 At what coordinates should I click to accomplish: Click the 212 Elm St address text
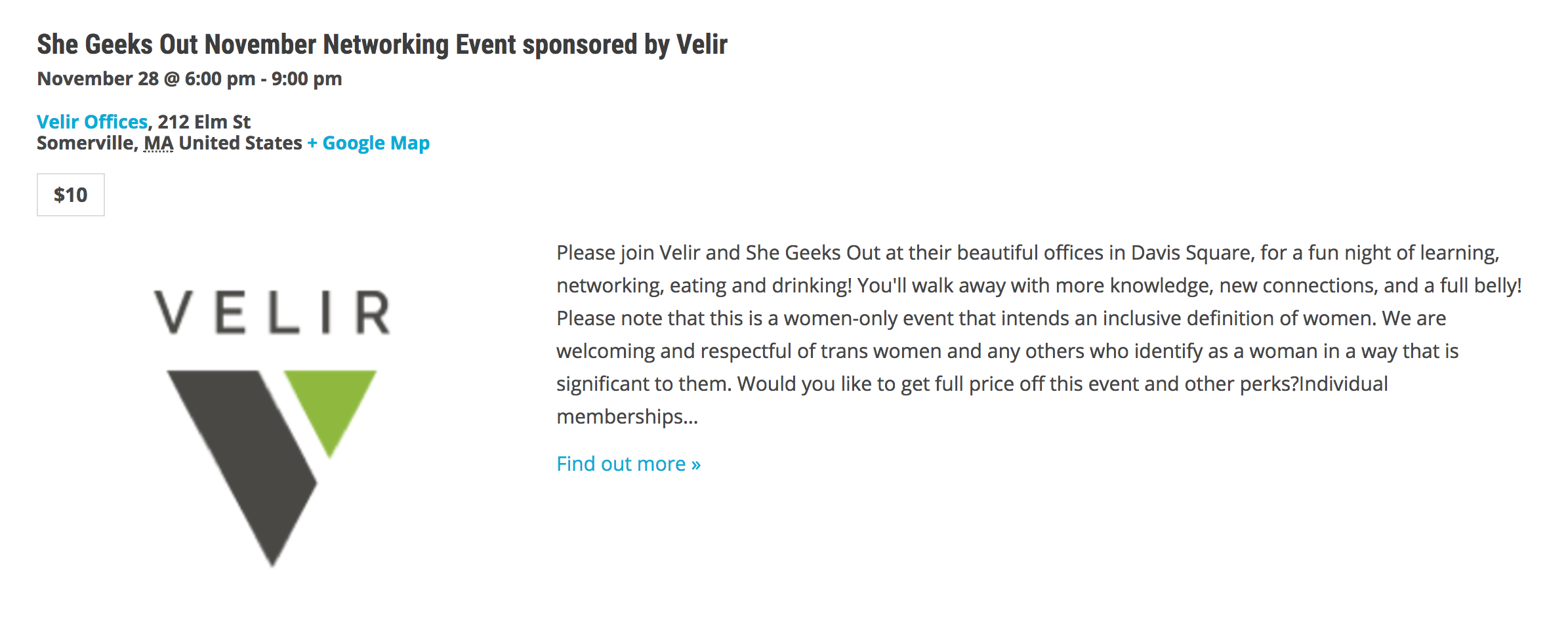[204, 122]
